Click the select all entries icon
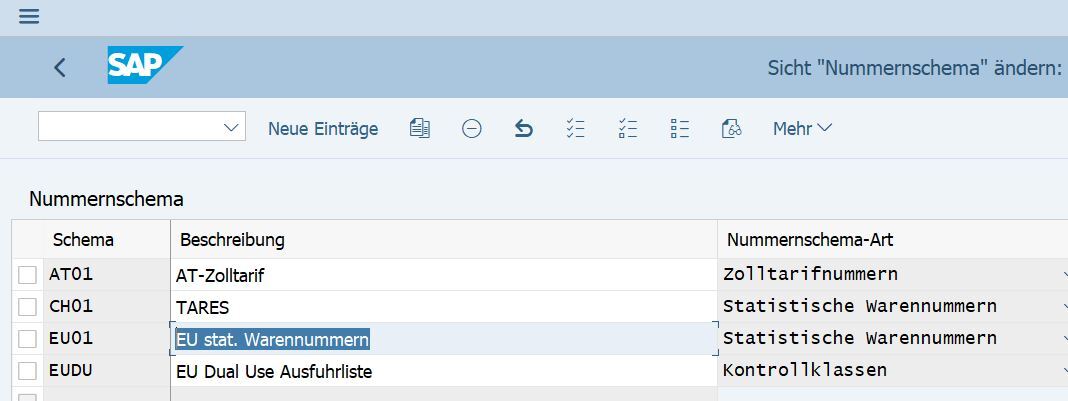1068x401 pixels. coord(575,128)
